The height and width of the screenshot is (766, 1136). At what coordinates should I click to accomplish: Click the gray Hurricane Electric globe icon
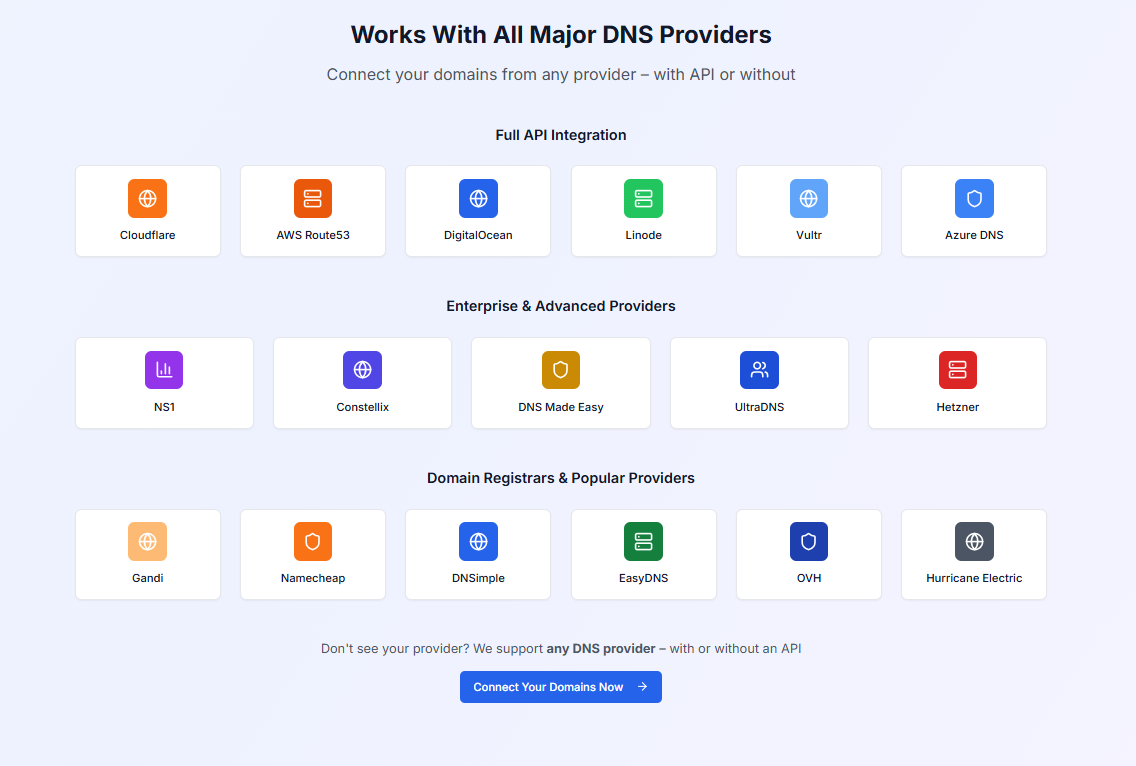pos(974,541)
